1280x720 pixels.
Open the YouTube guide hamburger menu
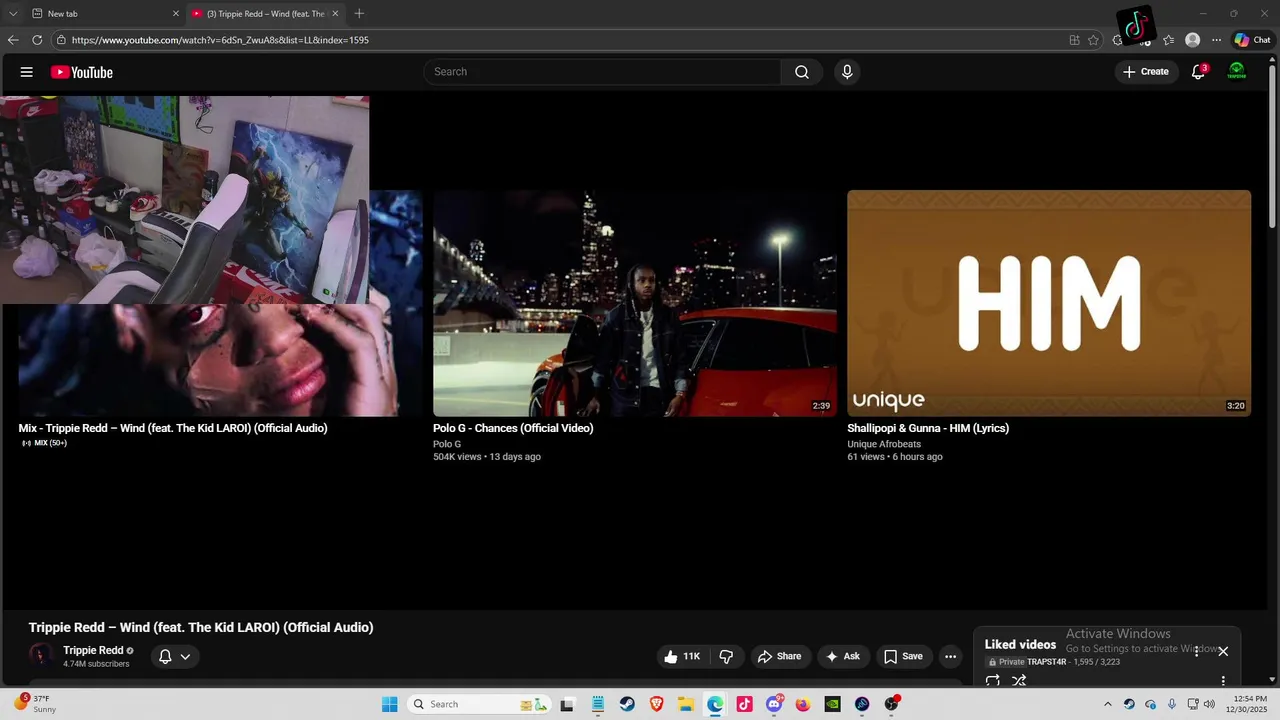pos(27,72)
